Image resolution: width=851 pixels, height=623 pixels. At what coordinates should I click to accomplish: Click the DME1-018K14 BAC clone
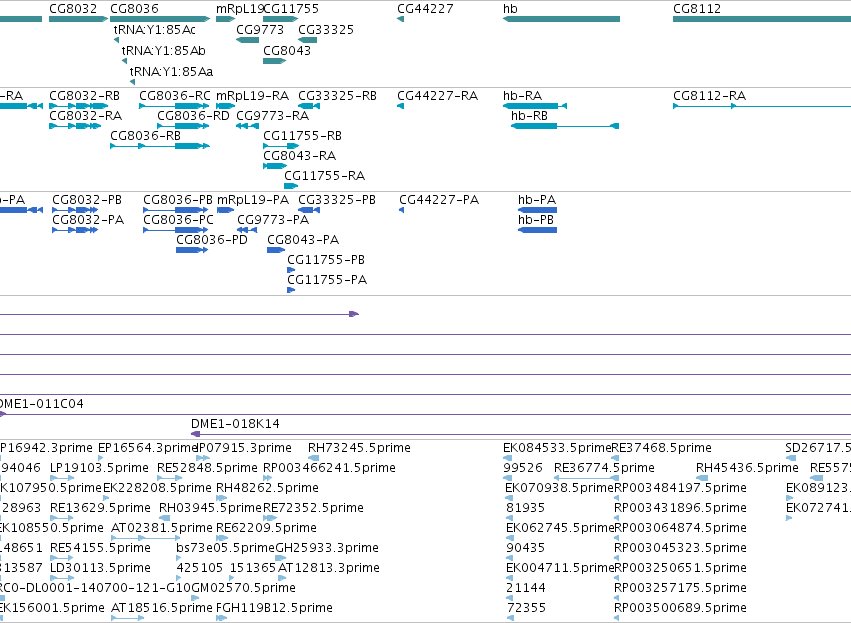tap(521, 434)
